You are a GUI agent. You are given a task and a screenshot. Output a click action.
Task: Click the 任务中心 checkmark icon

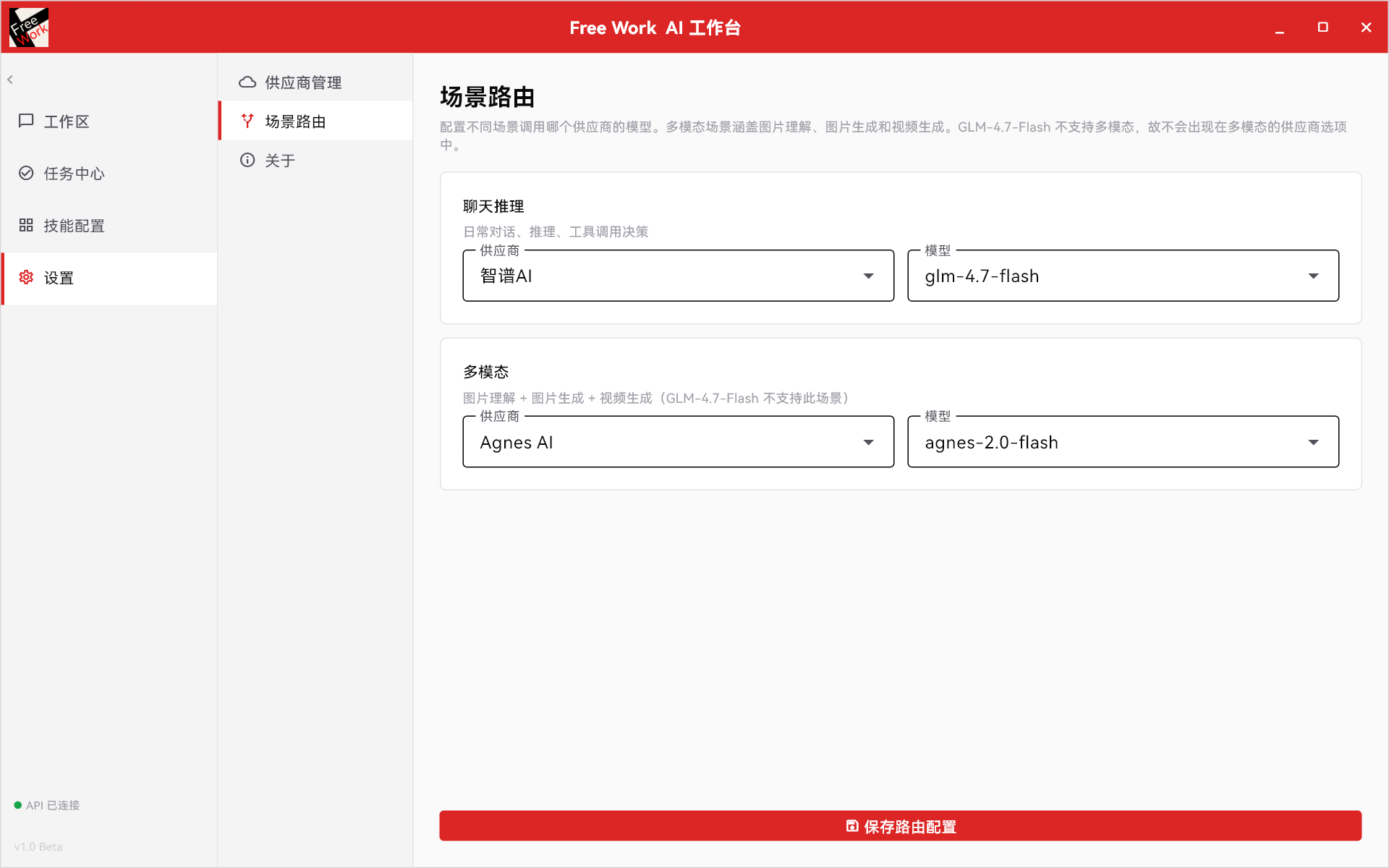(x=26, y=173)
